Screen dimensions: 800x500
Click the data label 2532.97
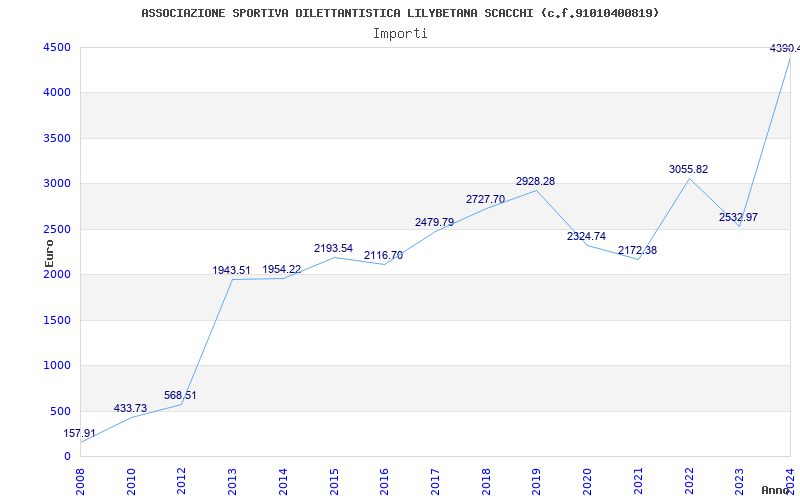pyautogui.click(x=738, y=217)
